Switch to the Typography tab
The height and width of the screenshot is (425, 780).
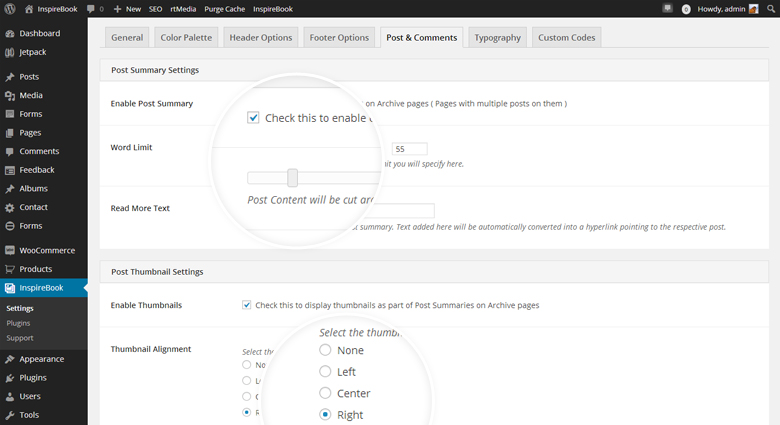(497, 37)
